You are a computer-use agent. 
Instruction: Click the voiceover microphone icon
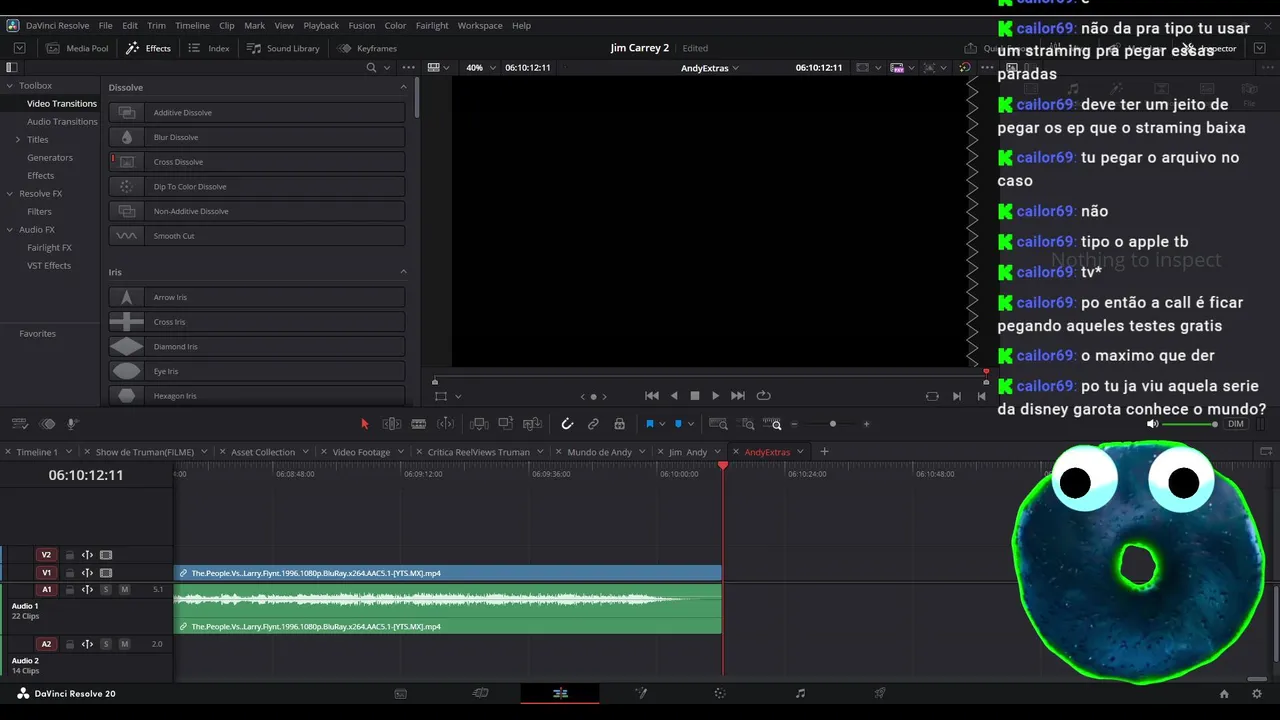coord(72,424)
